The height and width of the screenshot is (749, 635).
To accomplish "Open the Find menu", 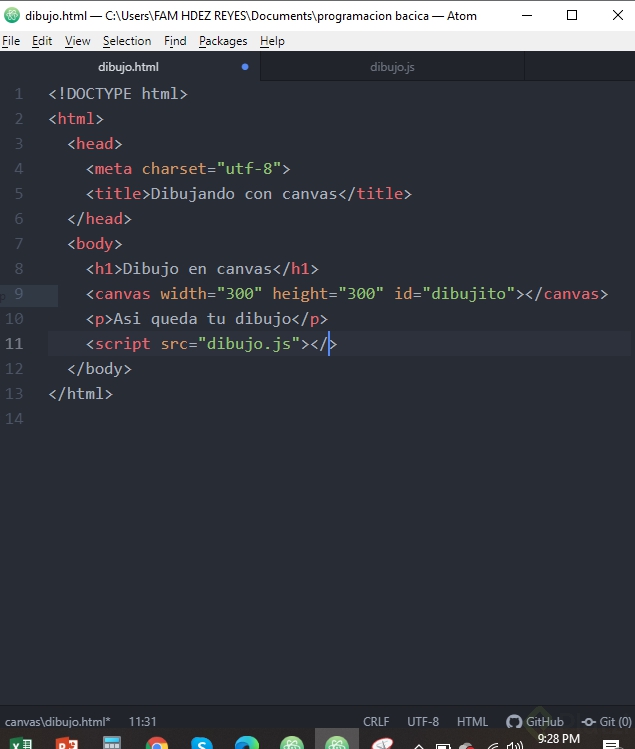I will [175, 41].
